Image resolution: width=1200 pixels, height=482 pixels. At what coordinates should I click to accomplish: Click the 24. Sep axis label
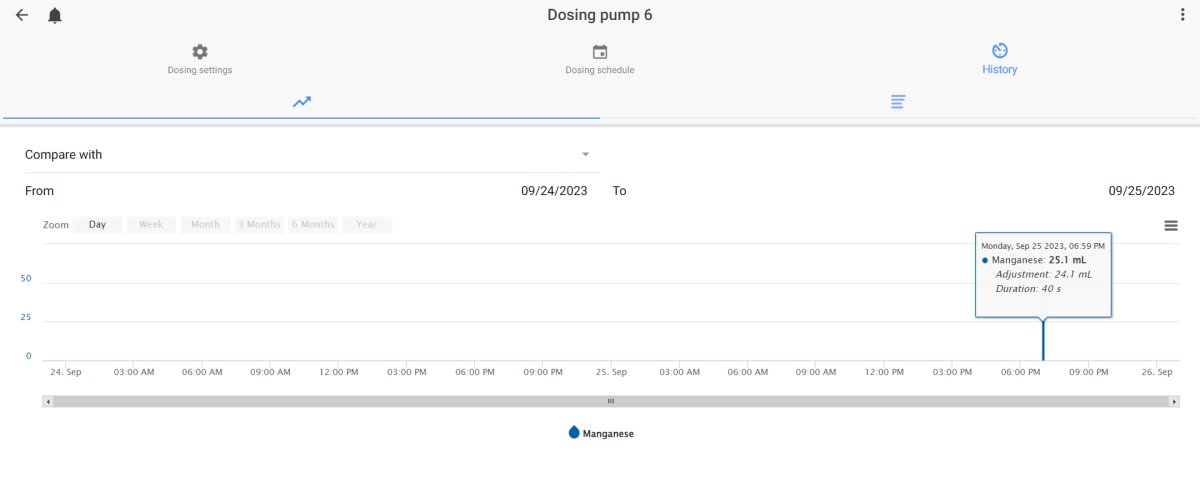[x=65, y=372]
